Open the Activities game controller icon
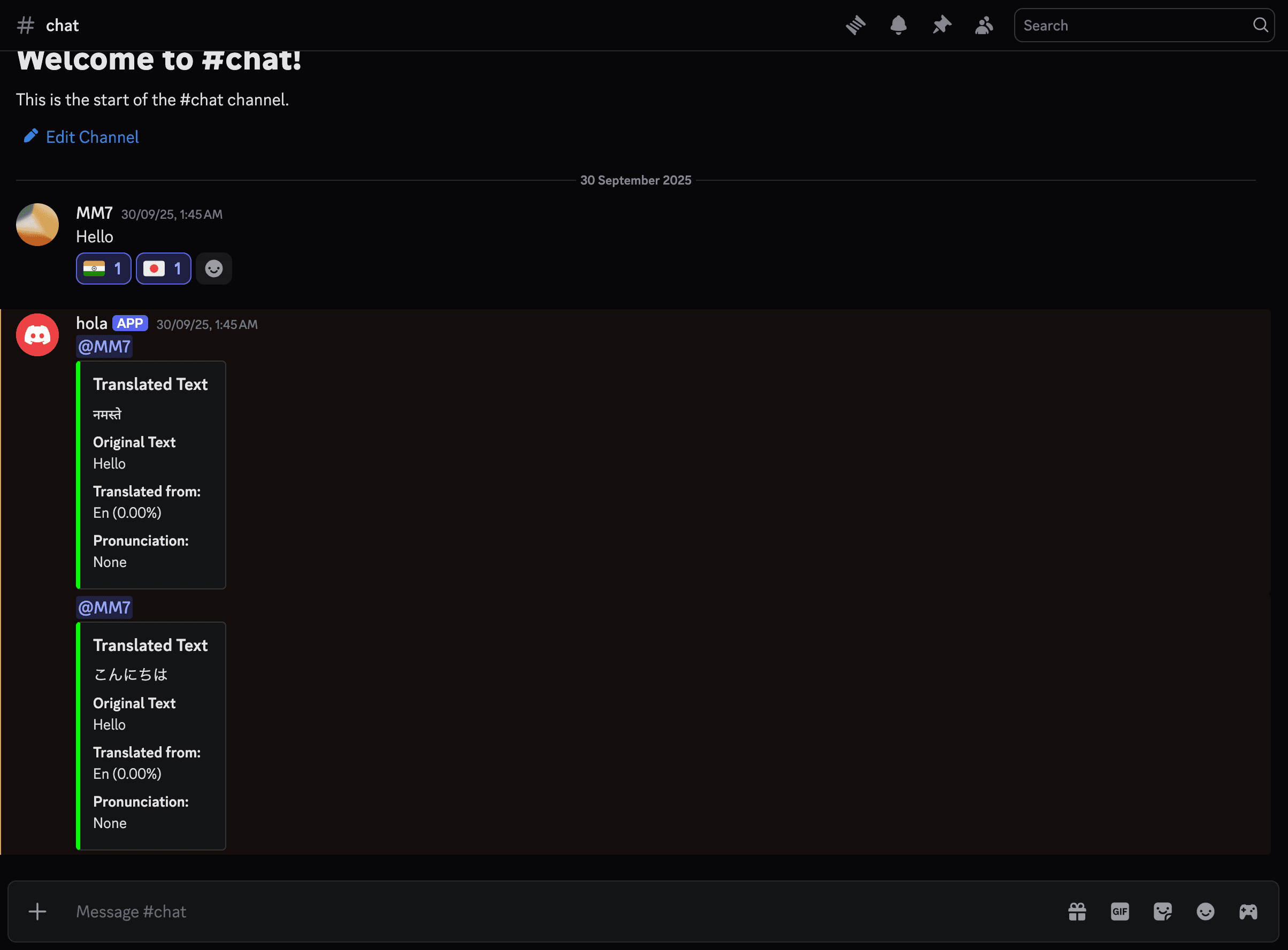 click(1248, 911)
